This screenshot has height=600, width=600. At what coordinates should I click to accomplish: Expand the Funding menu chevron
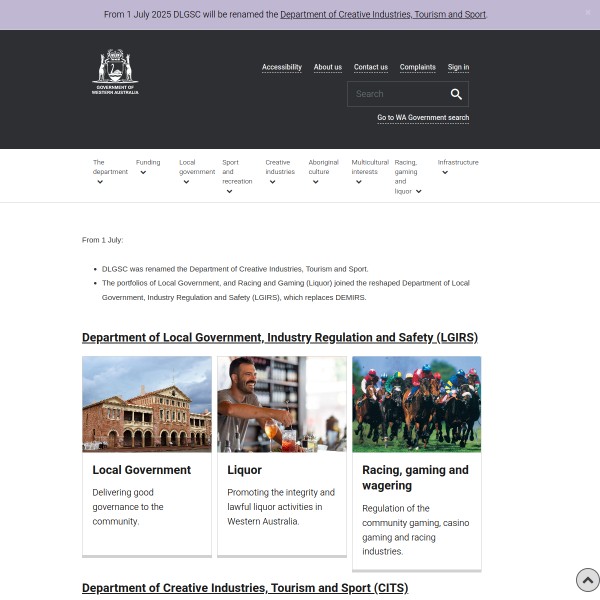tap(143, 172)
